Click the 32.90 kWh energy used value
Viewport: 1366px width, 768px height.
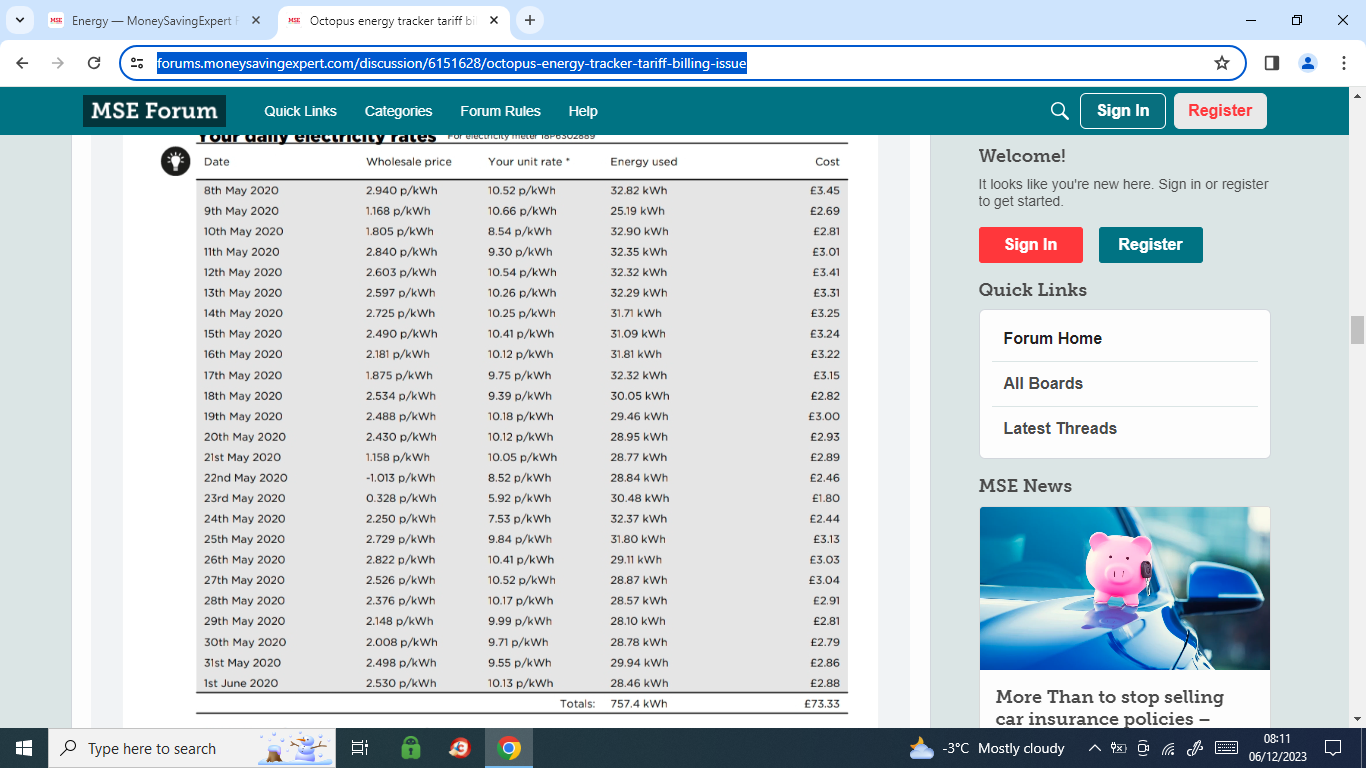click(x=638, y=231)
